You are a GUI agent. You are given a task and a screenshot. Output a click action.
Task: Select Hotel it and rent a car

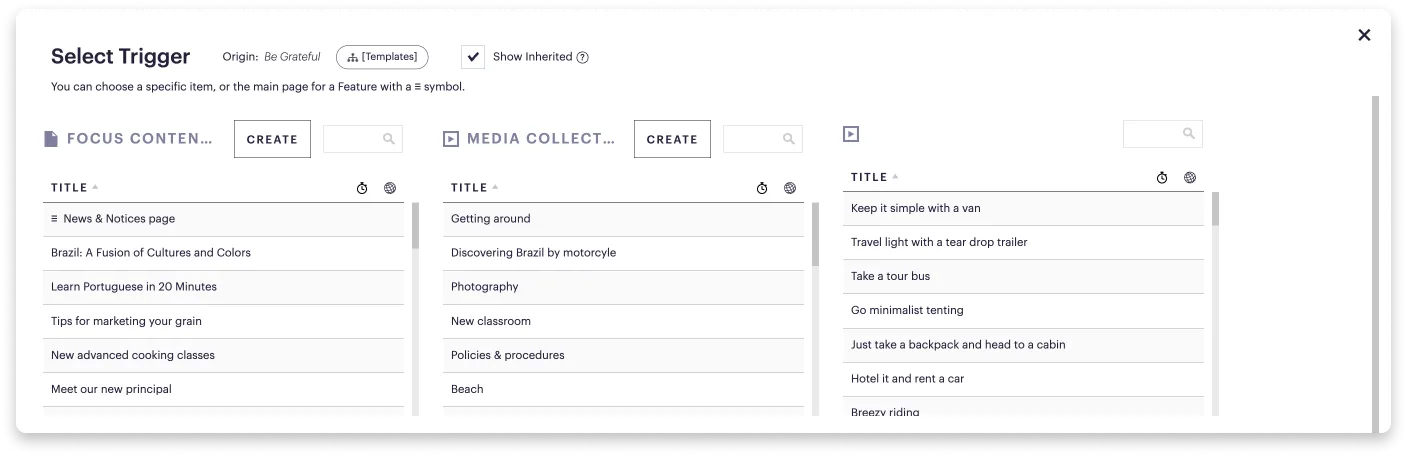[x=1023, y=380]
